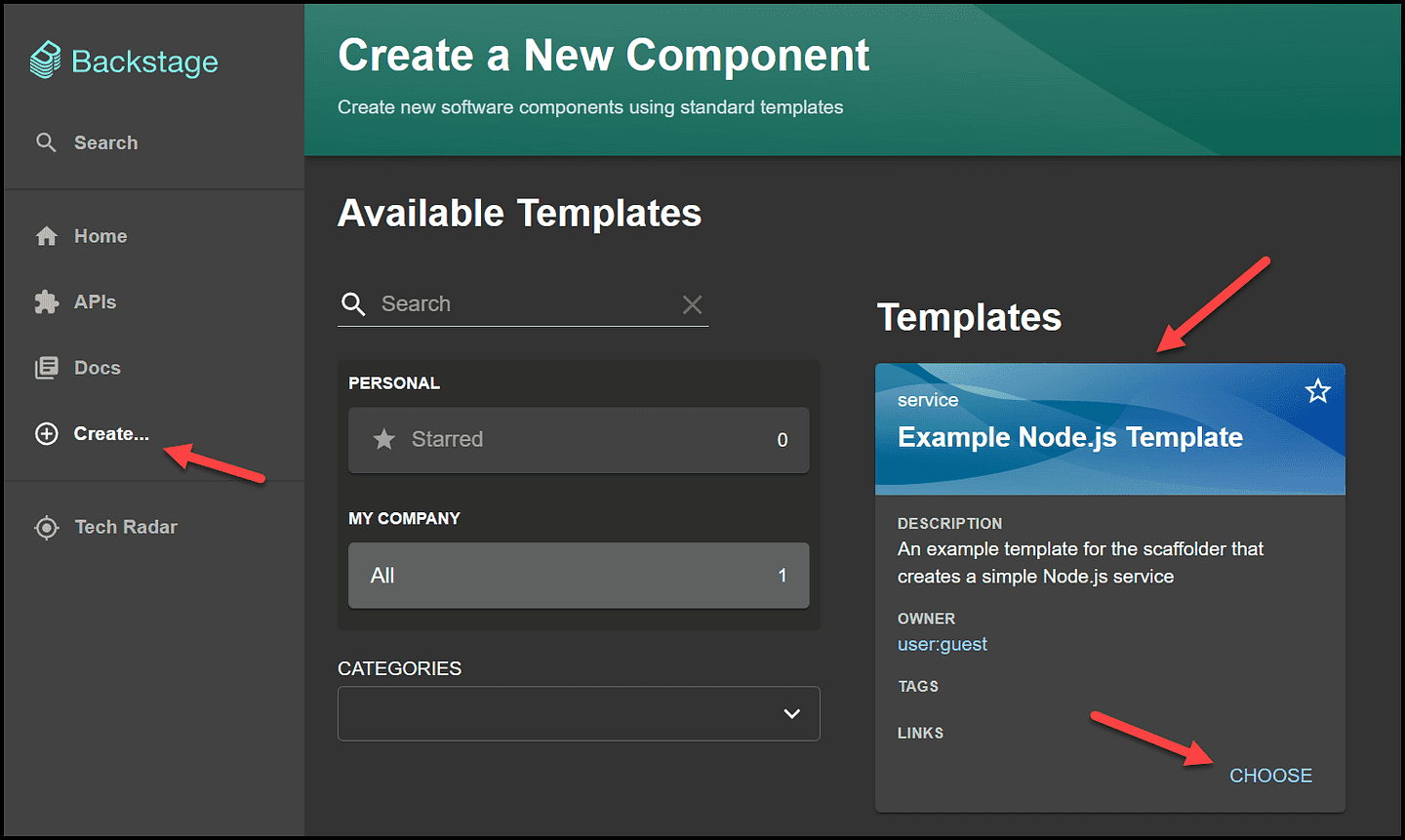Screen dimensions: 1405x840
Task: Open the Example Node.js Template card header
Action: coord(1069,437)
